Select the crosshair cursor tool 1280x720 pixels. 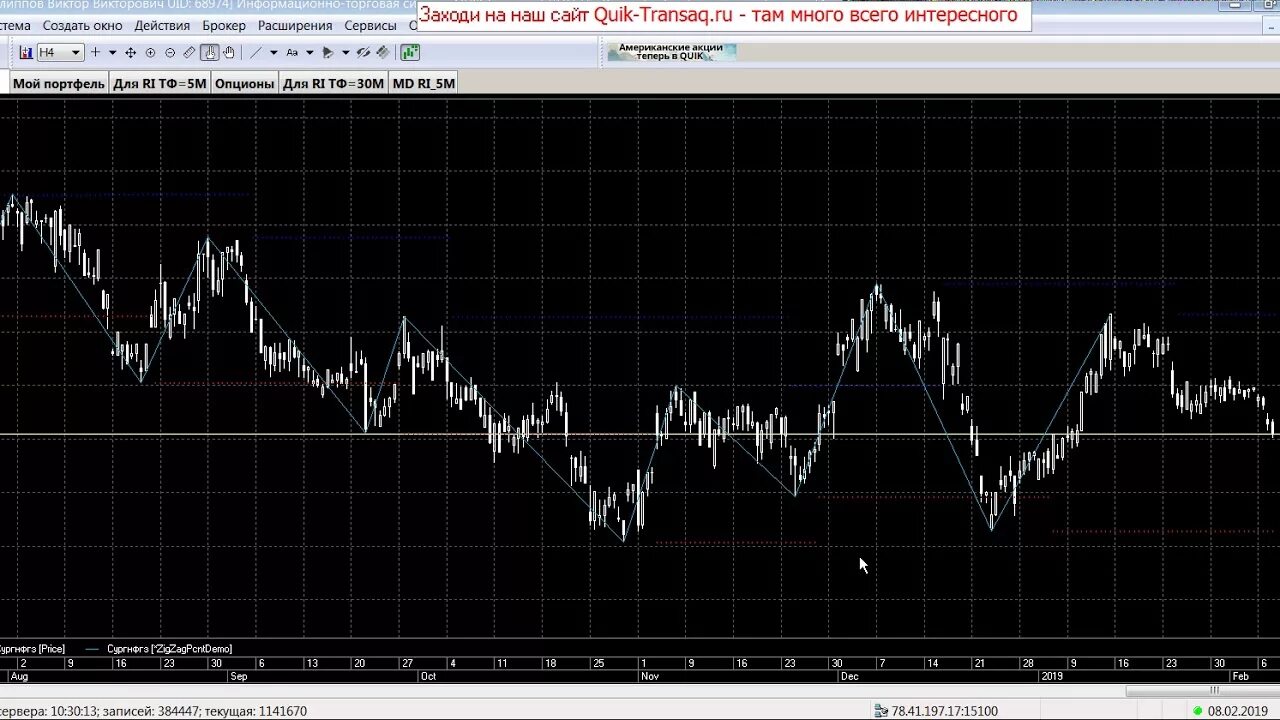click(95, 52)
